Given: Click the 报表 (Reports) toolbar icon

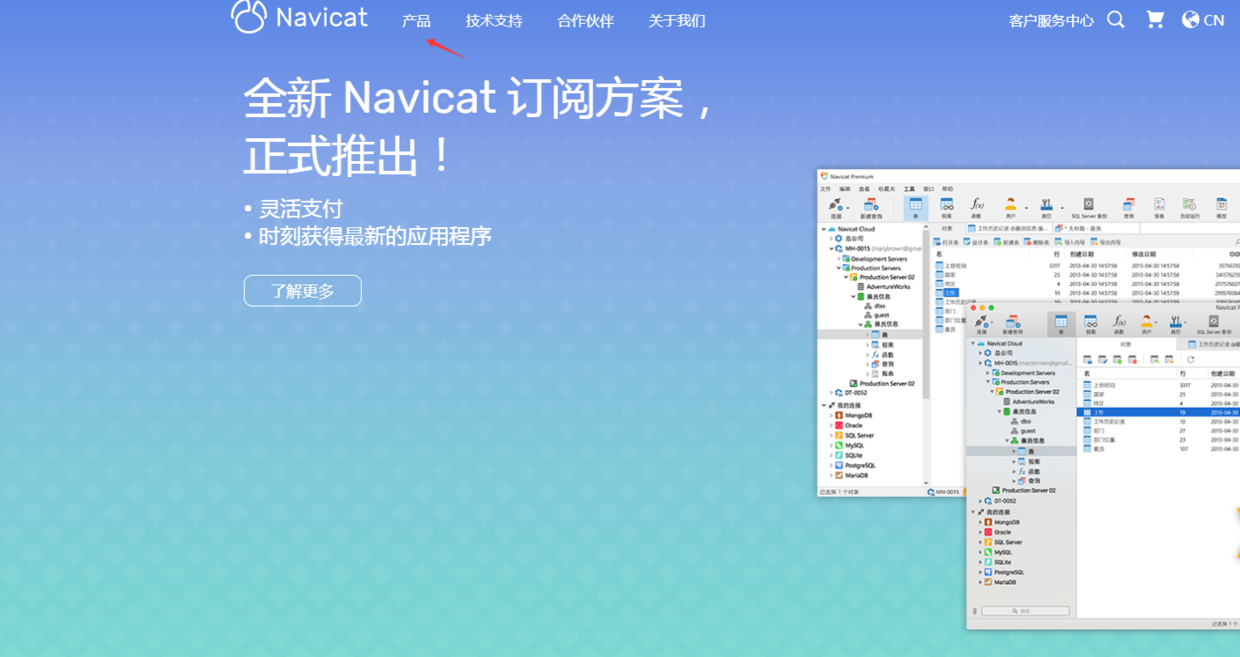Looking at the screenshot, I should [x=1158, y=206].
